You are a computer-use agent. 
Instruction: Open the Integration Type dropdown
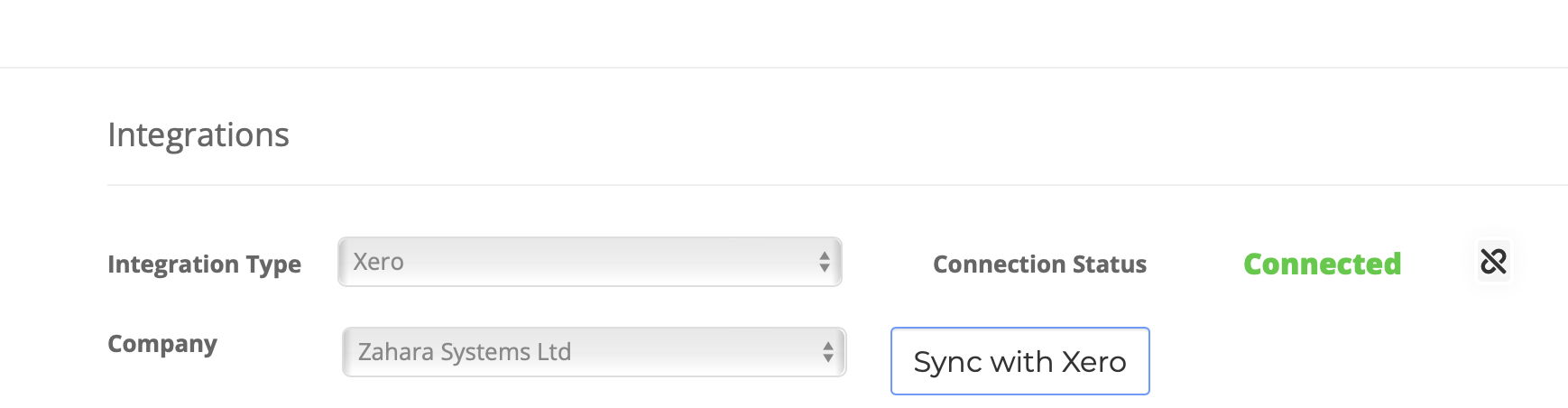pyautogui.click(x=590, y=262)
